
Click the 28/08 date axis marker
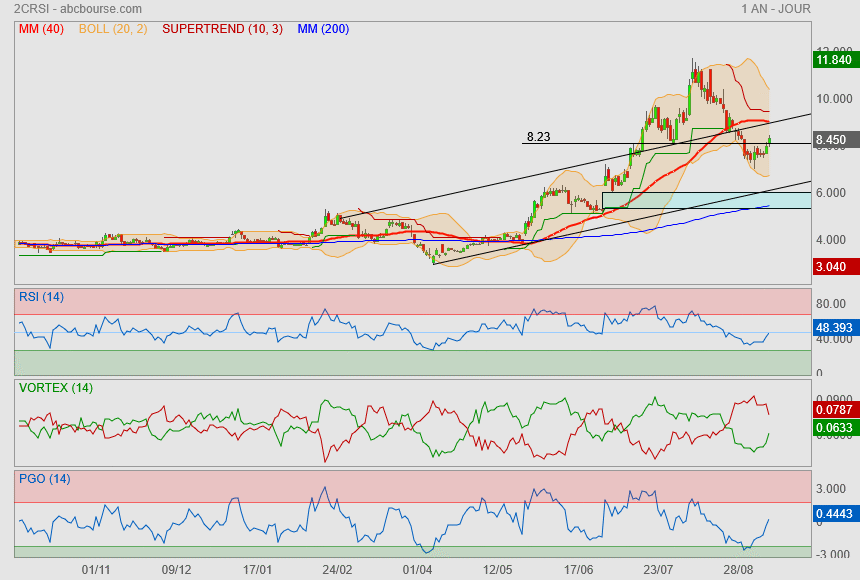[739, 569]
